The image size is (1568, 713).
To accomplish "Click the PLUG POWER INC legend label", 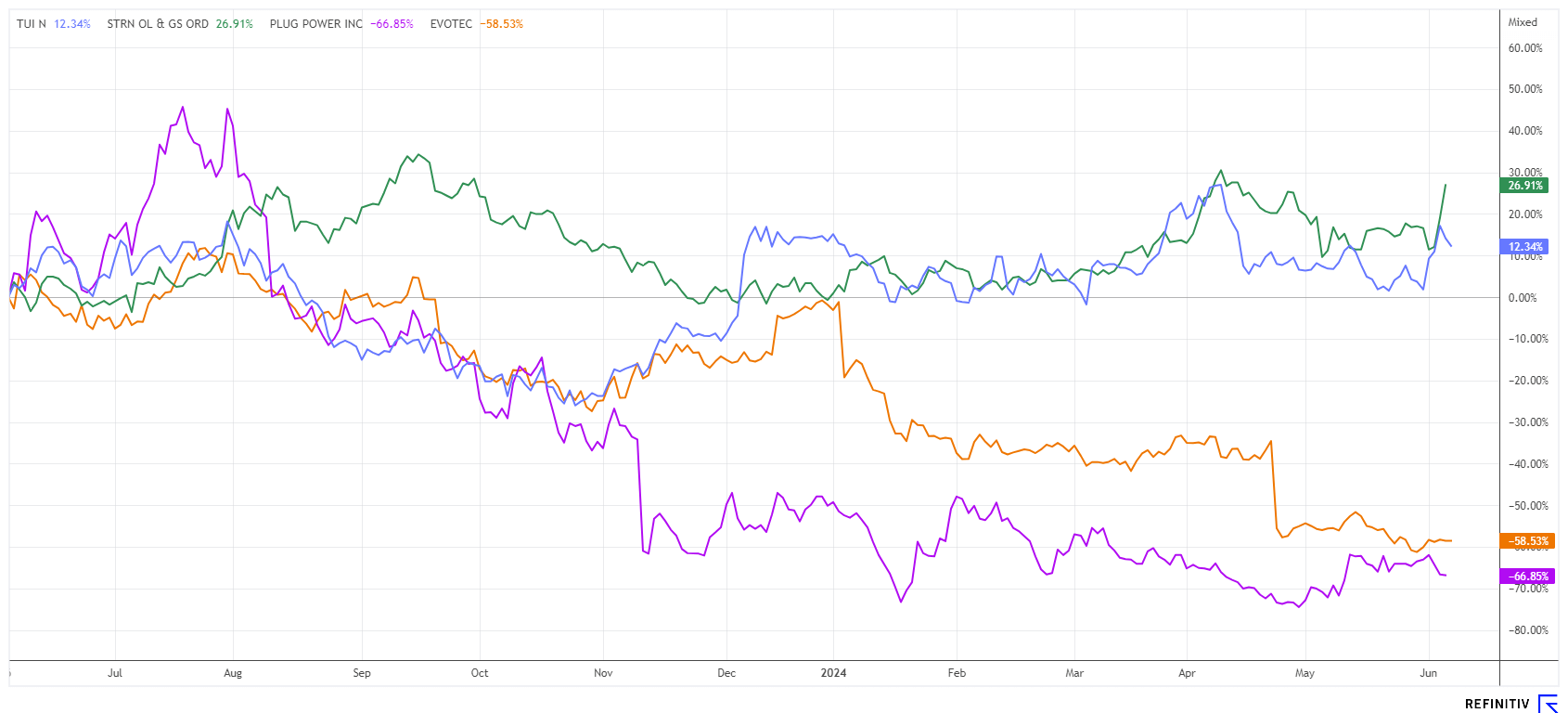I will 316,24.
